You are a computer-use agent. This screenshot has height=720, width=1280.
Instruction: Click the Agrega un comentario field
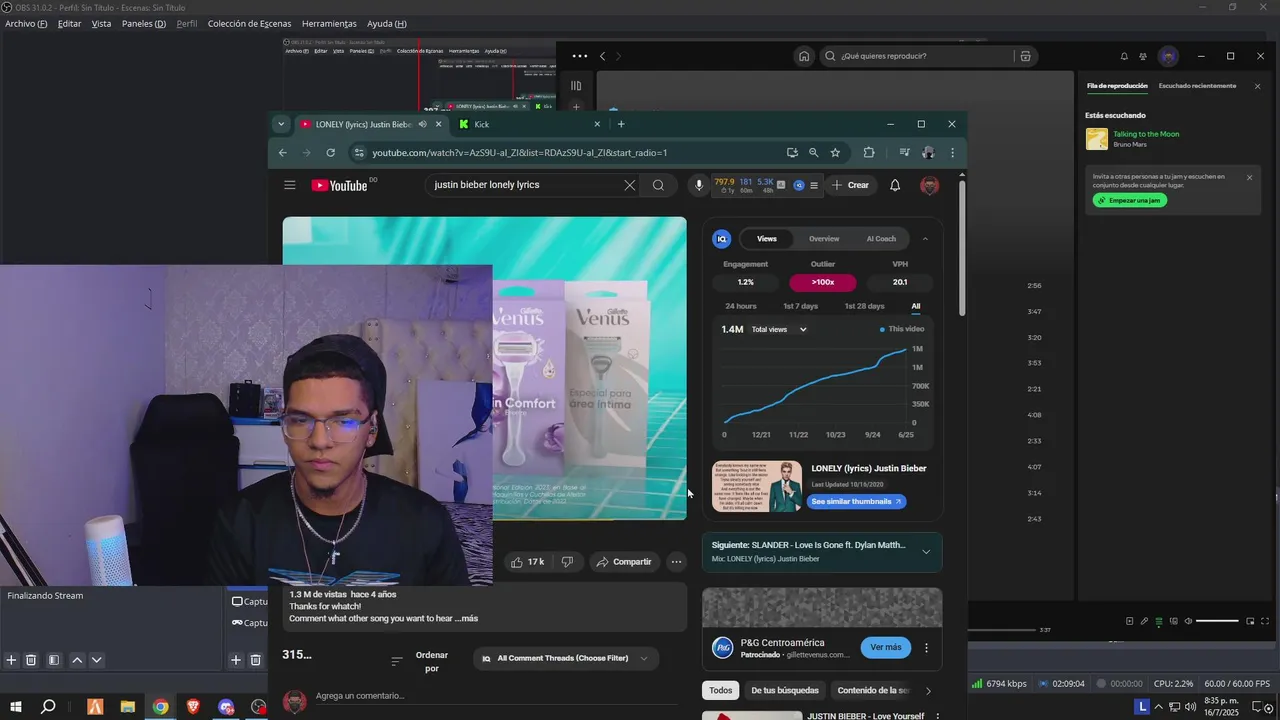[x=496, y=696]
